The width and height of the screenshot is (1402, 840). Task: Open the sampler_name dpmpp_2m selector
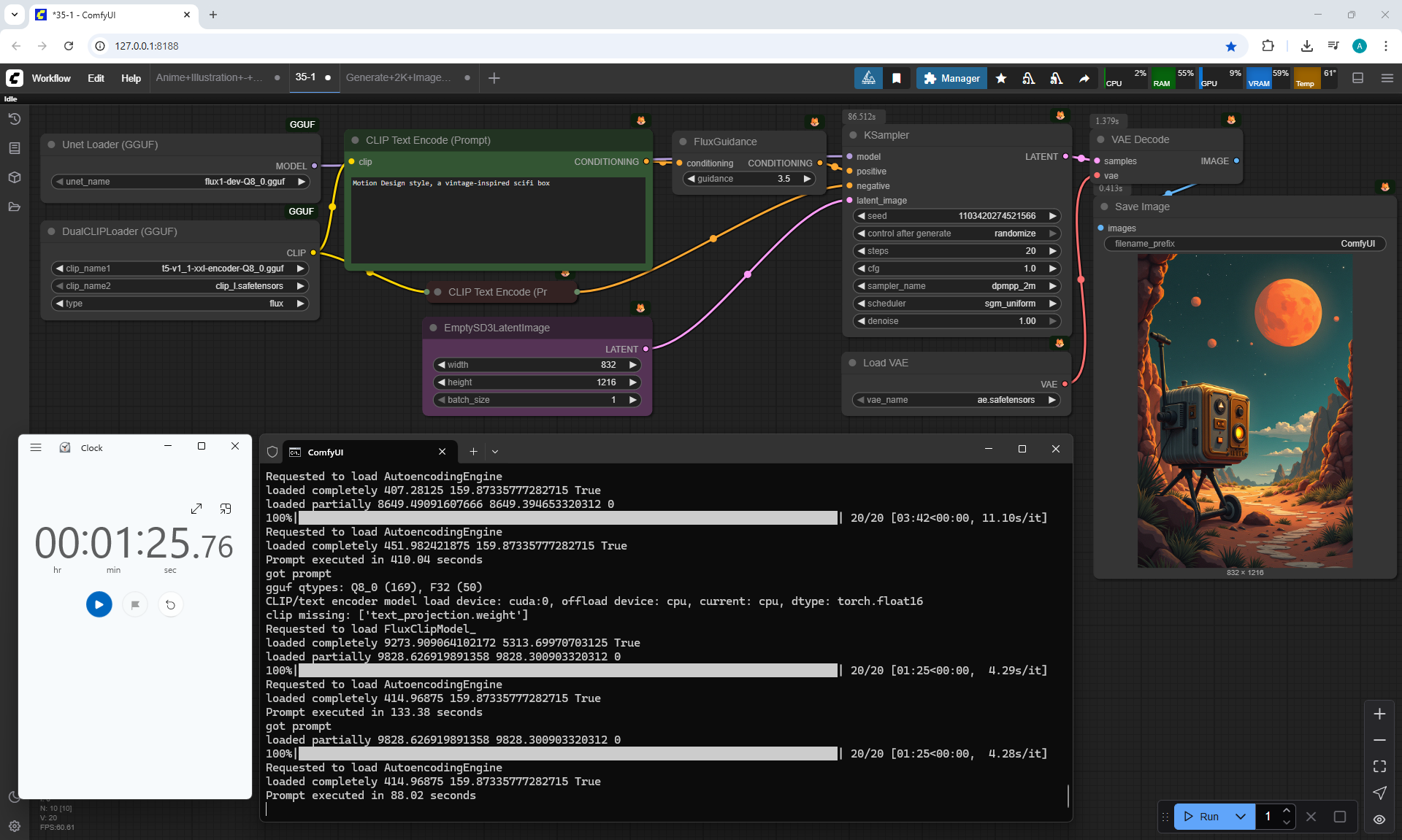click(957, 286)
